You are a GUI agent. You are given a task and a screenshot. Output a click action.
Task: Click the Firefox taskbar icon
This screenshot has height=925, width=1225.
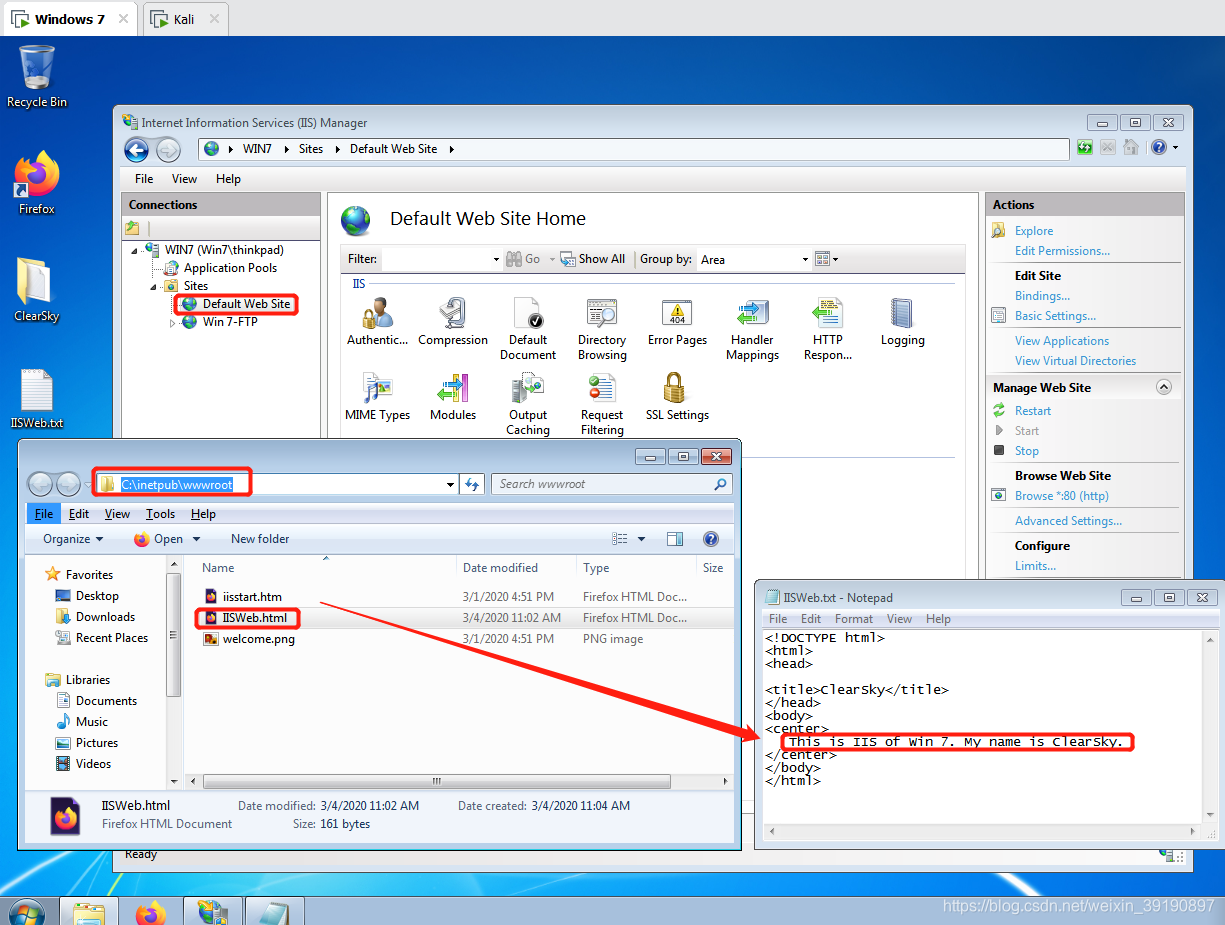[x=151, y=911]
